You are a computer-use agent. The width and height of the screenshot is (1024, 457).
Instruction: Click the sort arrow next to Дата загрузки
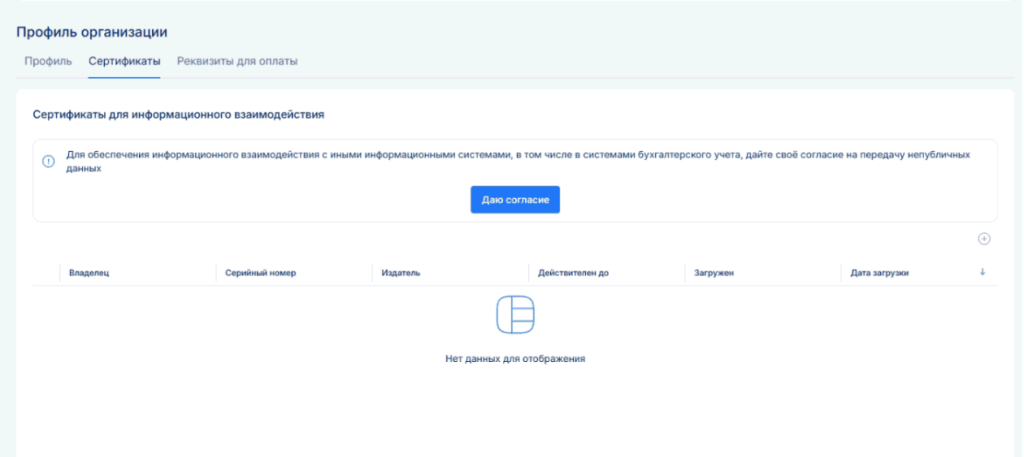point(982,272)
